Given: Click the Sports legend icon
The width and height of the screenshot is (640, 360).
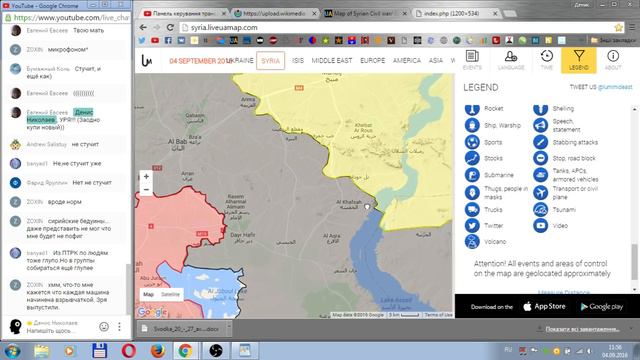Looking at the screenshot, I should point(472,142).
